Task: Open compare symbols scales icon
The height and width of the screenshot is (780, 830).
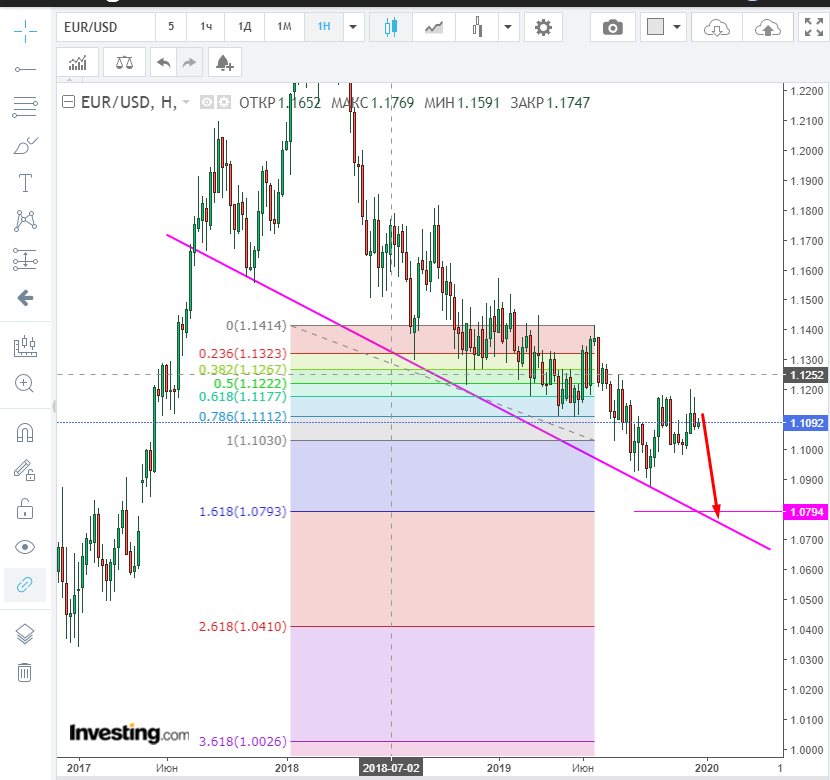Action: click(124, 63)
